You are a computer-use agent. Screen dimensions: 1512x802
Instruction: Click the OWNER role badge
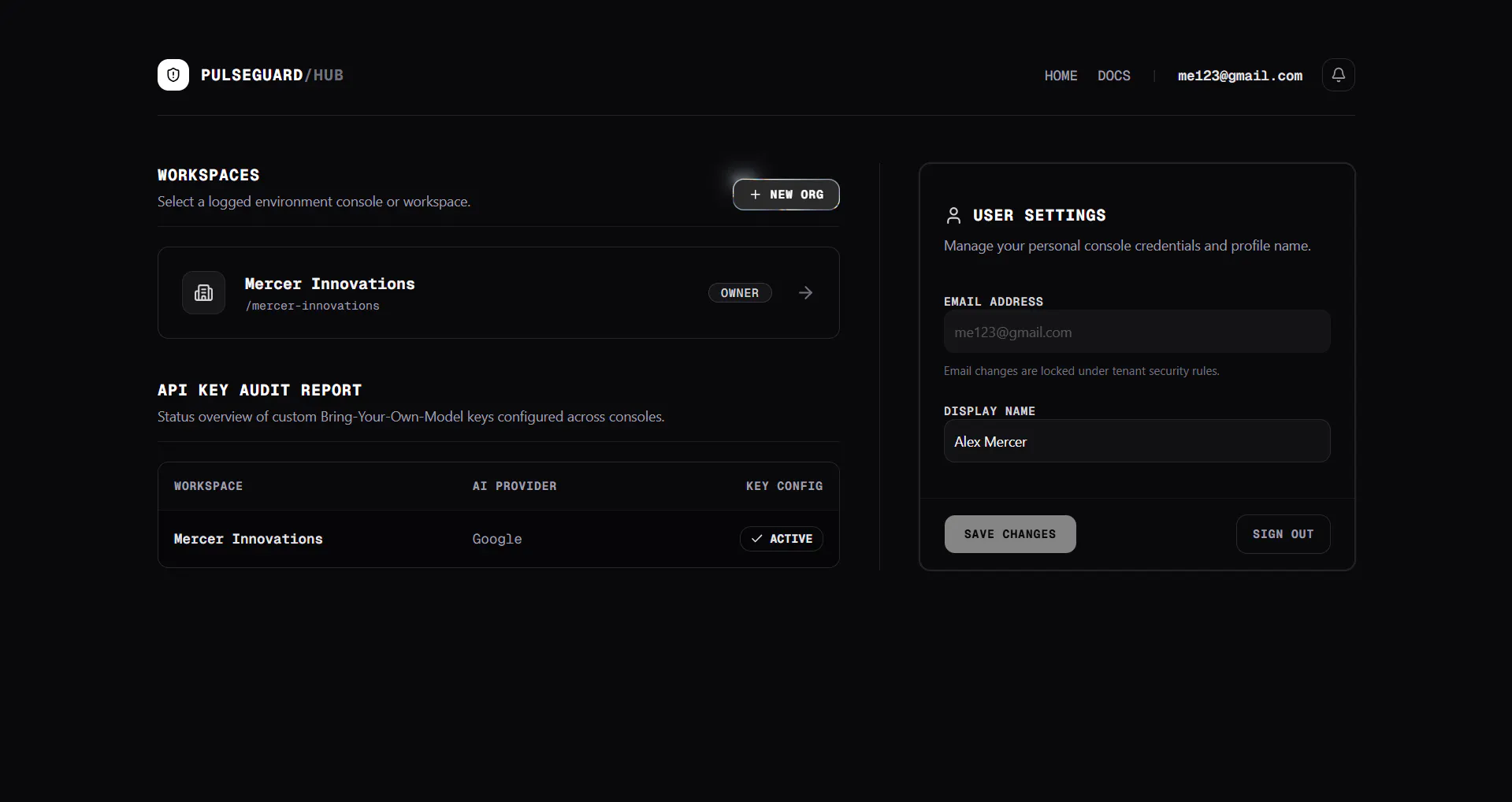click(740, 293)
